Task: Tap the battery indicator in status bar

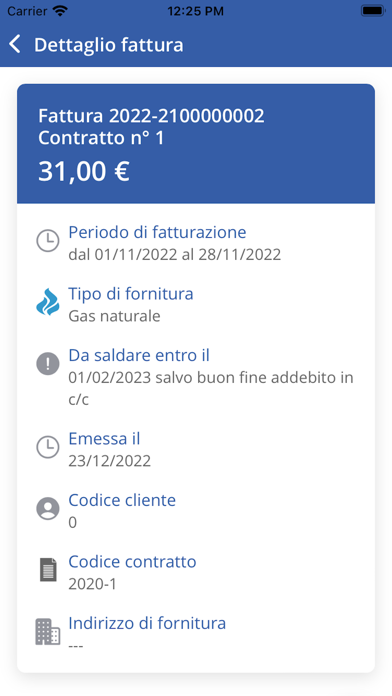Action: [372, 11]
